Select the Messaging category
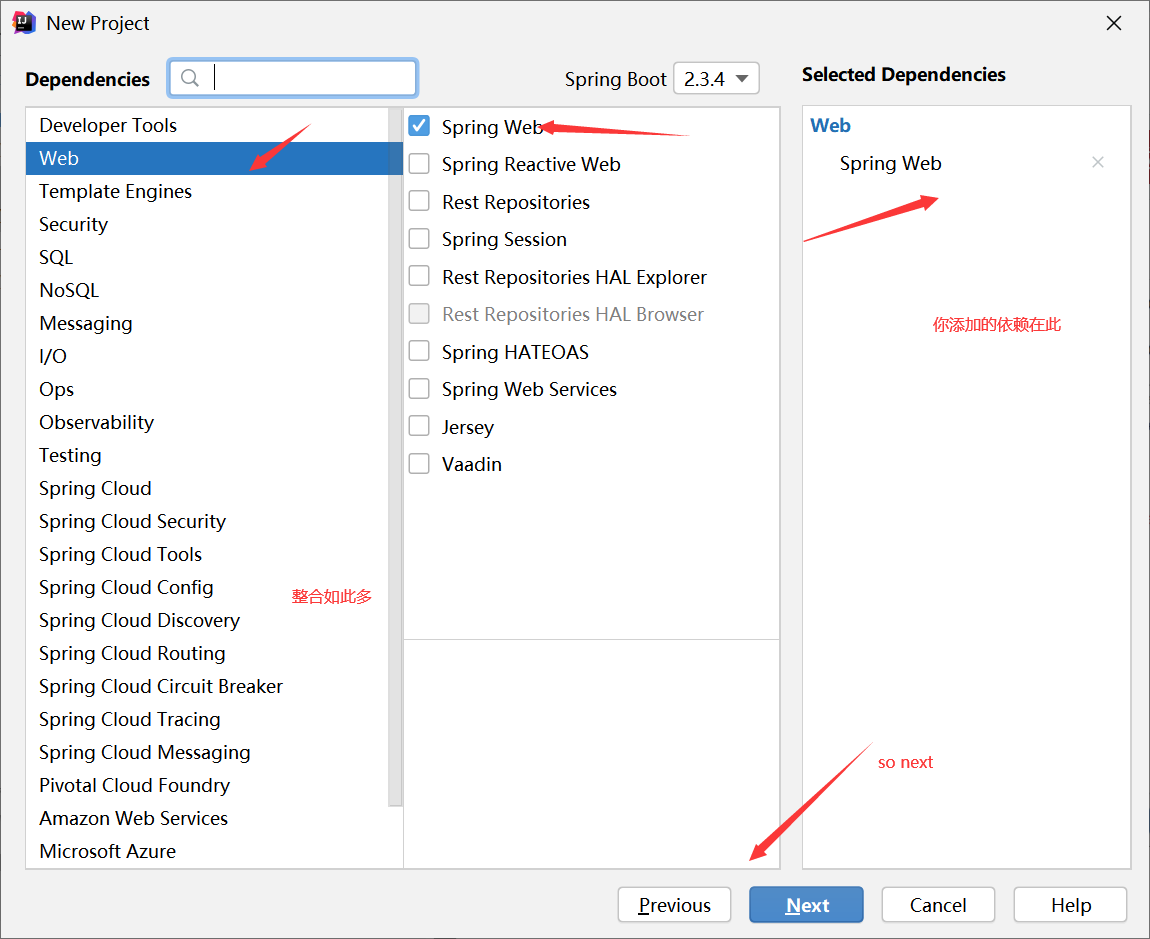This screenshot has height=939, width=1150. click(x=208, y=324)
